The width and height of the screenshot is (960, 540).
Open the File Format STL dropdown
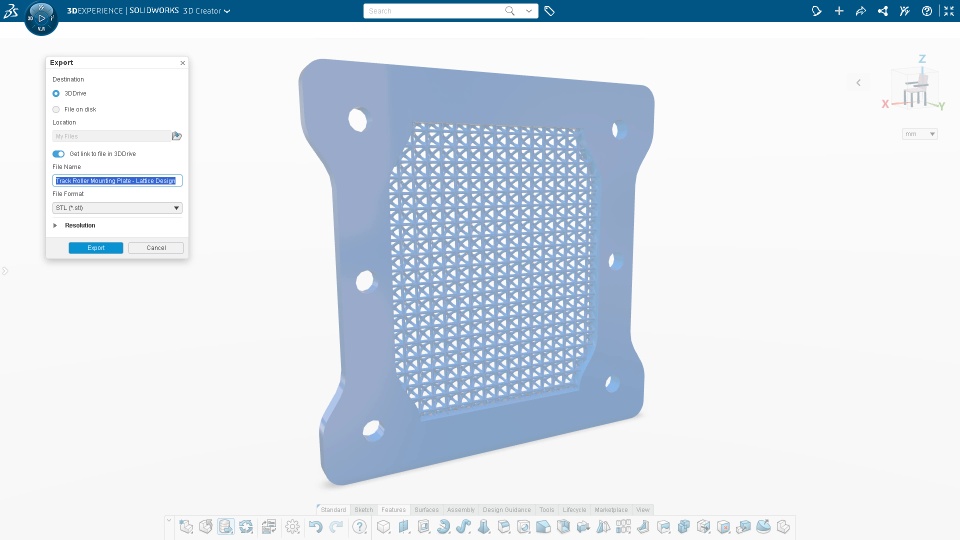(117, 208)
